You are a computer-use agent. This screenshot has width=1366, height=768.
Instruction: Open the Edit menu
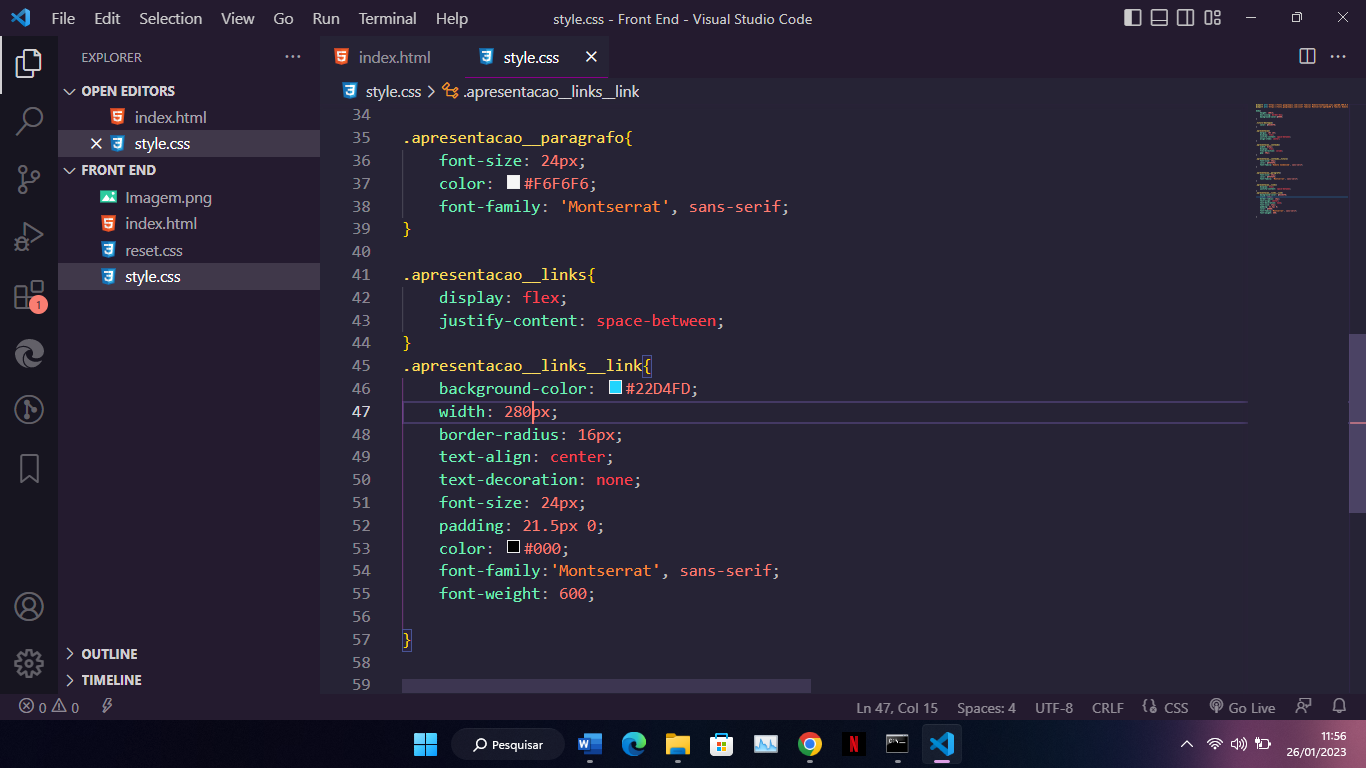tap(107, 18)
